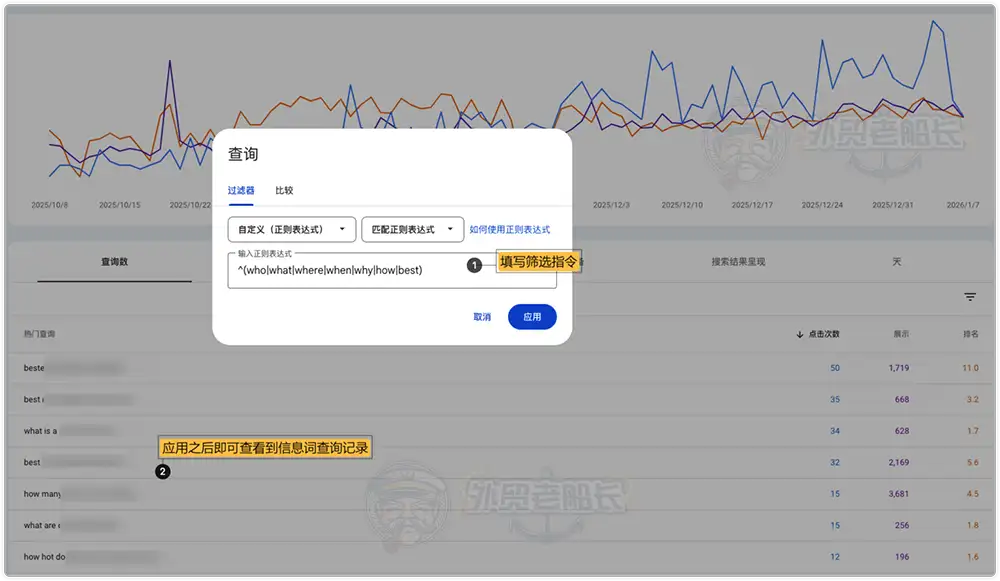The image size is (1000, 581).
Task: Click the filter rows icon above the table
Action: [x=970, y=297]
